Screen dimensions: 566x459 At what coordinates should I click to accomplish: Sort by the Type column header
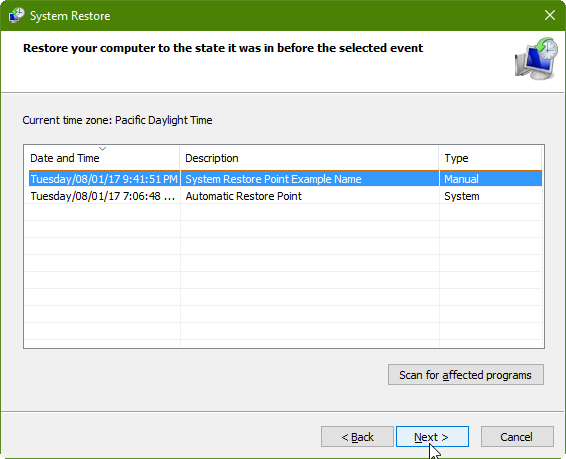coord(491,158)
